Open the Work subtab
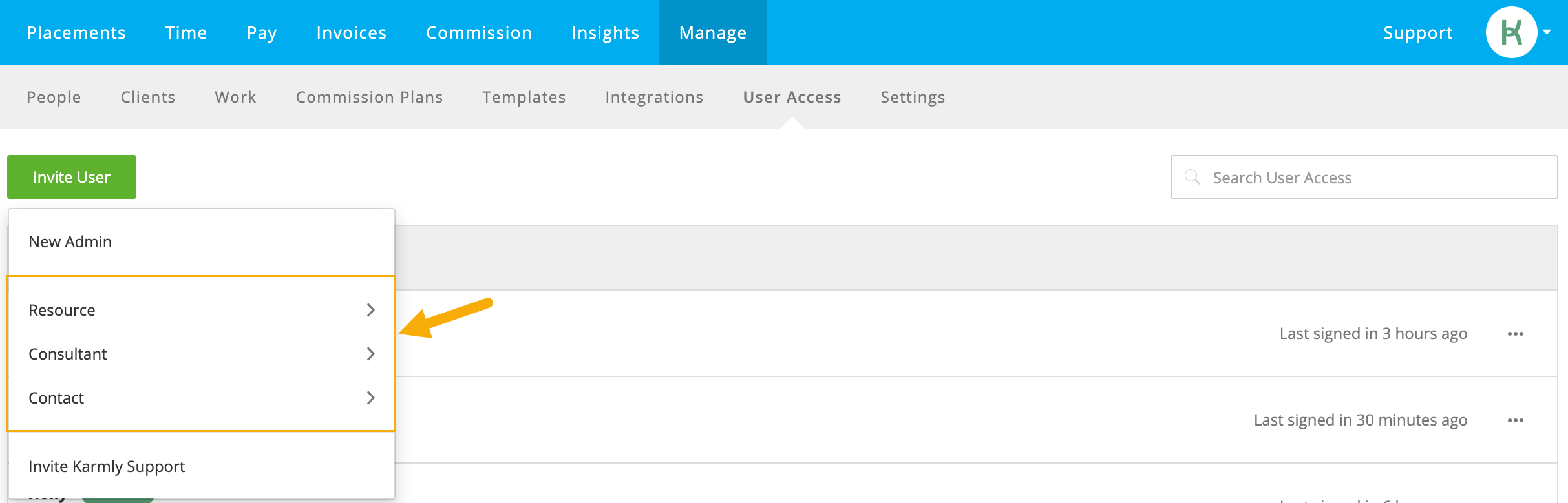 236,97
